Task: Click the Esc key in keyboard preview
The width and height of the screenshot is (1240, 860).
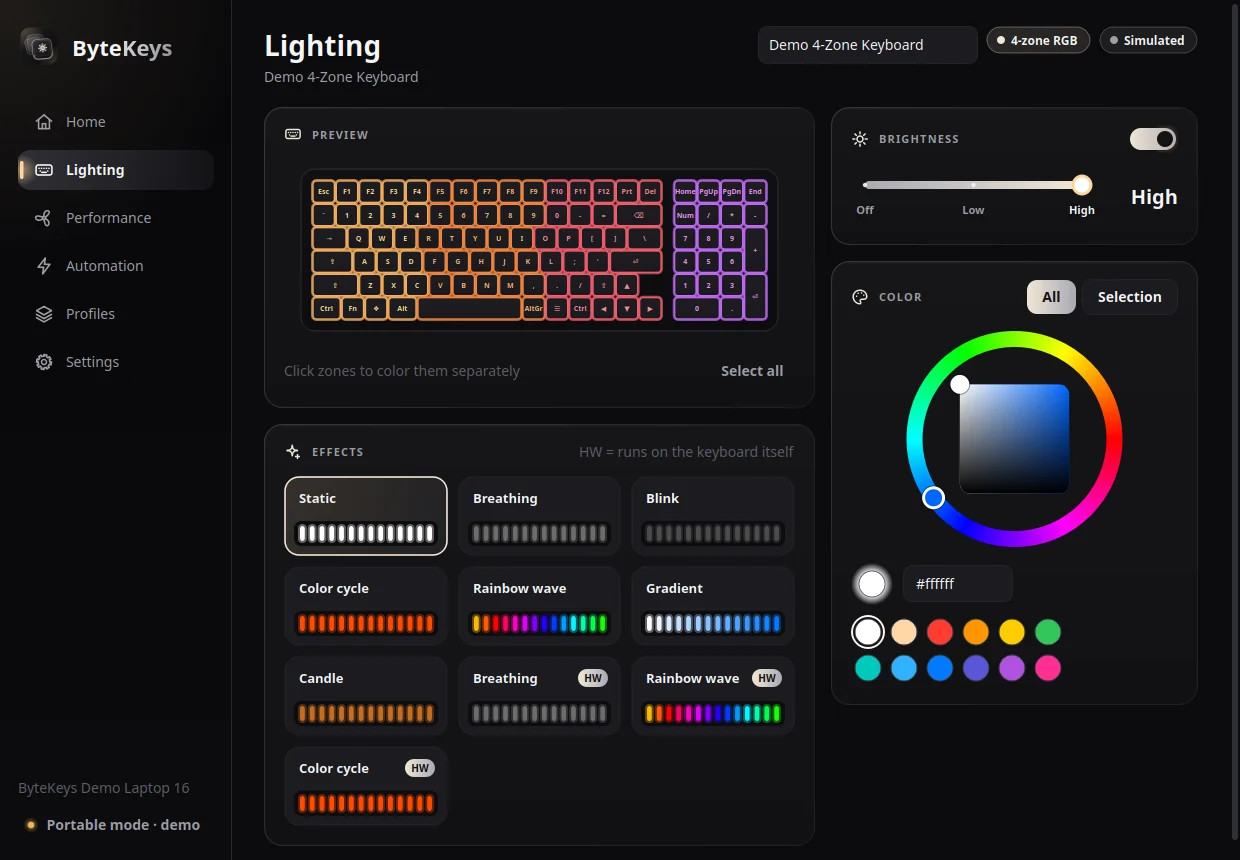Action: tap(324, 191)
